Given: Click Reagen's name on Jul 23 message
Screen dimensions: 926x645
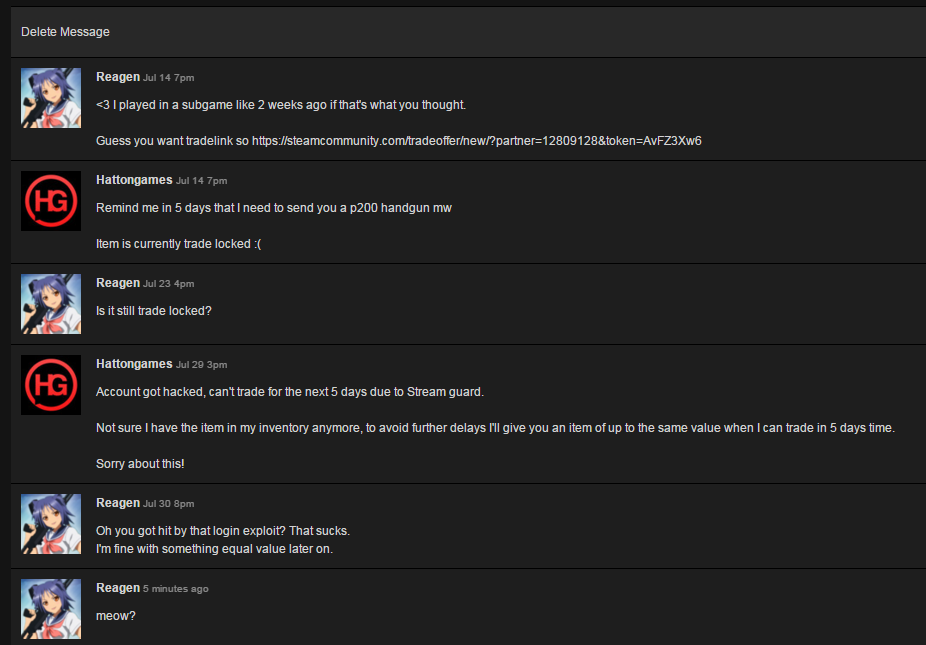Looking at the screenshot, I should pyautogui.click(x=118, y=283).
